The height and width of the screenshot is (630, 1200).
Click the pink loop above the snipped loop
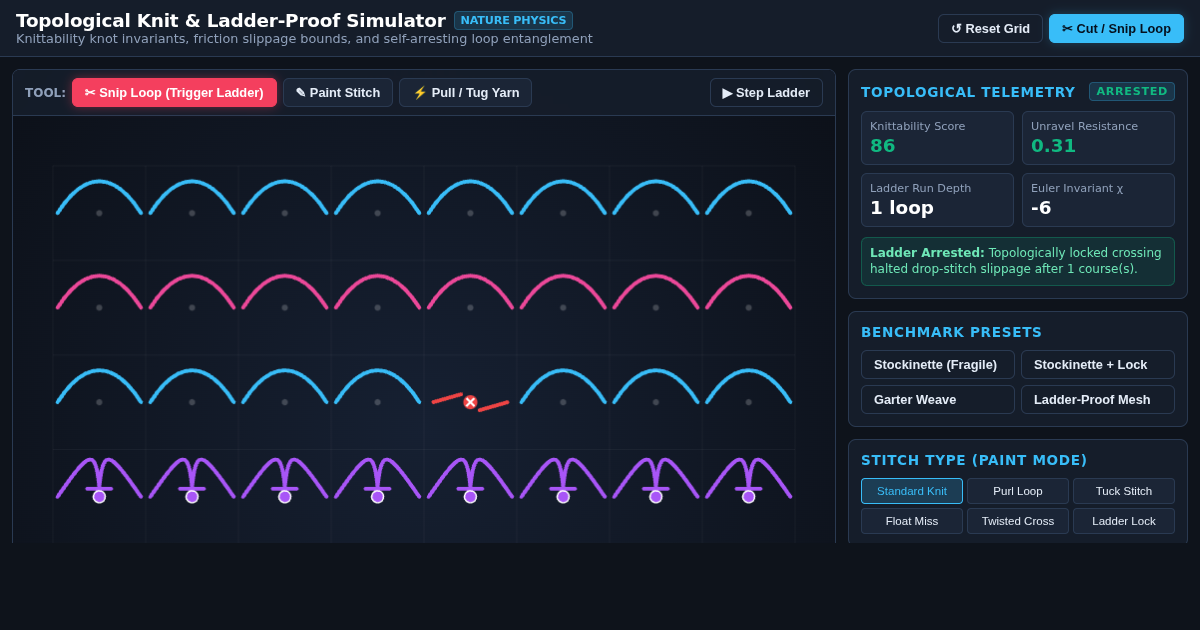click(470, 291)
